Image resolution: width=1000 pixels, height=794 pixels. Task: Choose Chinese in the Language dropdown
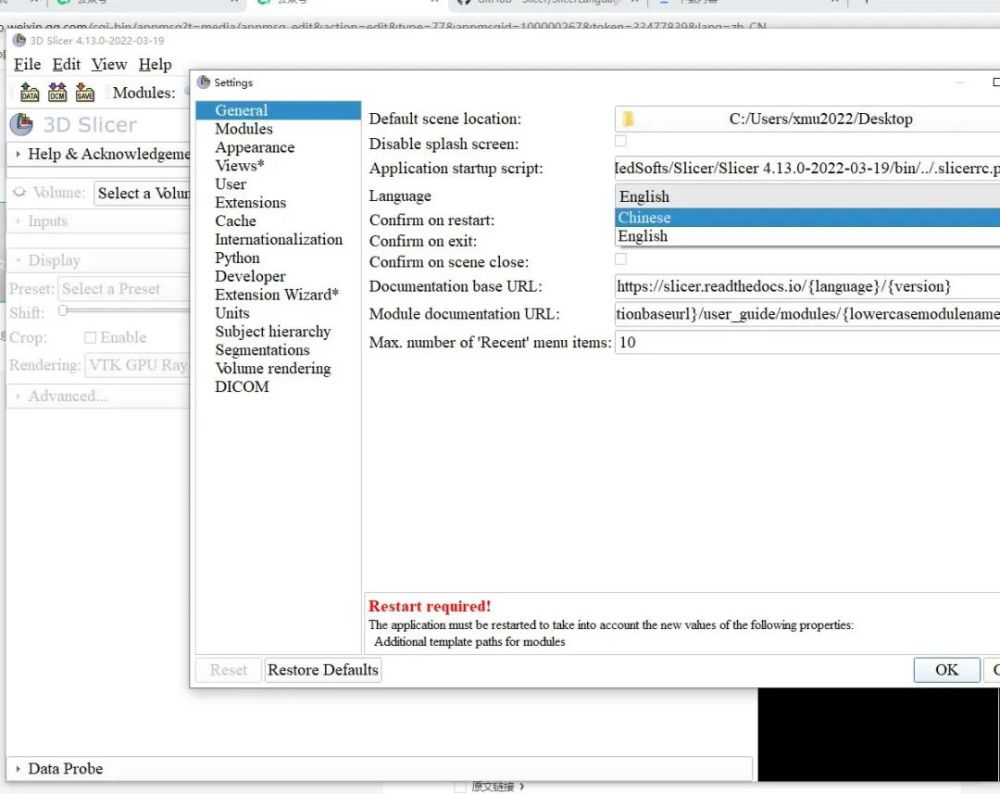click(x=807, y=217)
